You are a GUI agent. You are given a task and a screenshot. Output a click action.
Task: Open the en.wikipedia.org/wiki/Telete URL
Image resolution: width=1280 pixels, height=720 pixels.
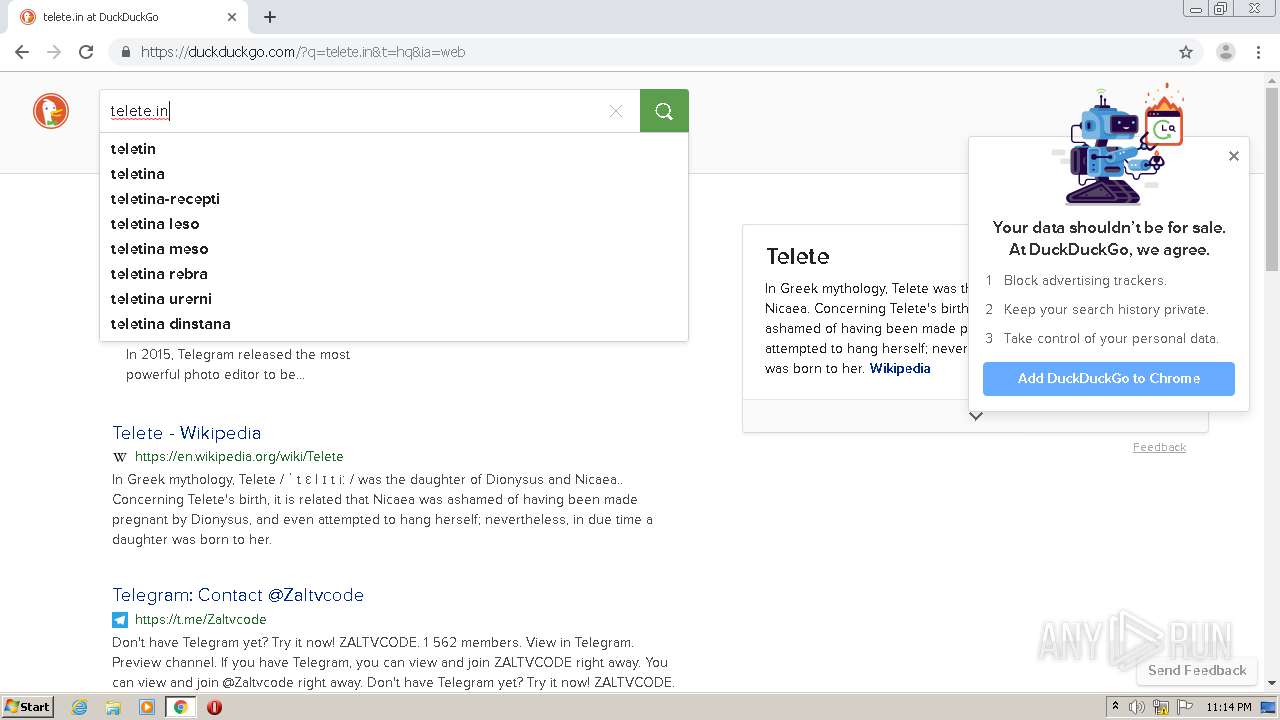[x=239, y=457]
